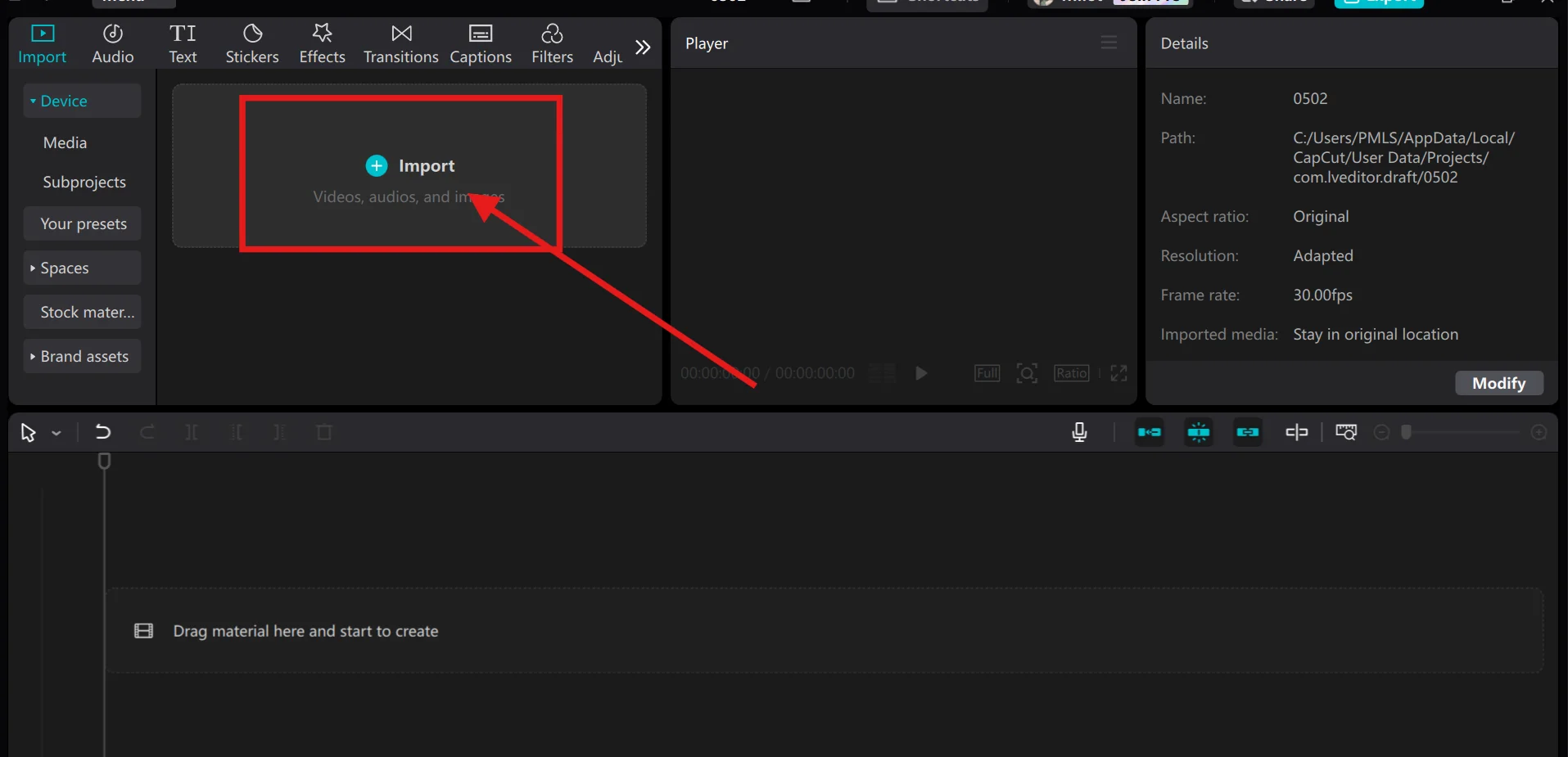The image size is (1568, 757).
Task: Expand the Spaces section
Action: pos(82,268)
